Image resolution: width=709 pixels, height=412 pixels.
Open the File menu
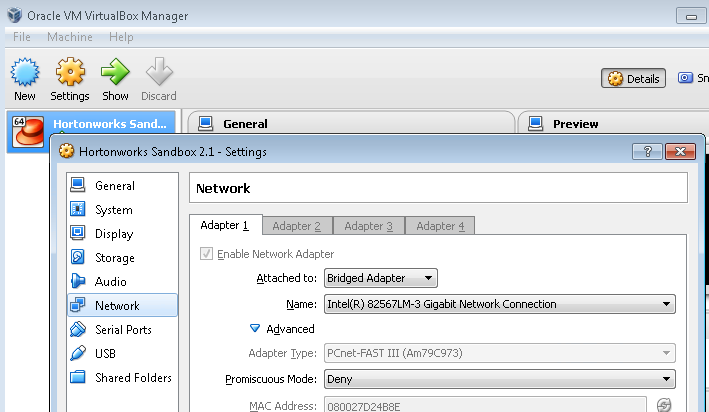tap(22, 37)
